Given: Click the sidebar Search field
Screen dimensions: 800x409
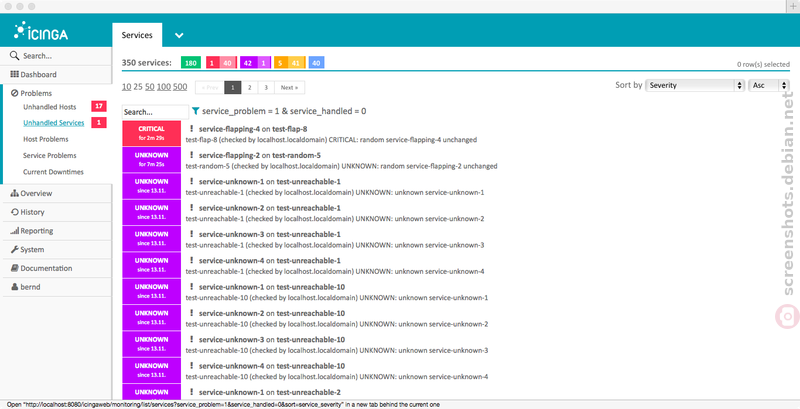Looking at the screenshot, I should tap(56, 56).
